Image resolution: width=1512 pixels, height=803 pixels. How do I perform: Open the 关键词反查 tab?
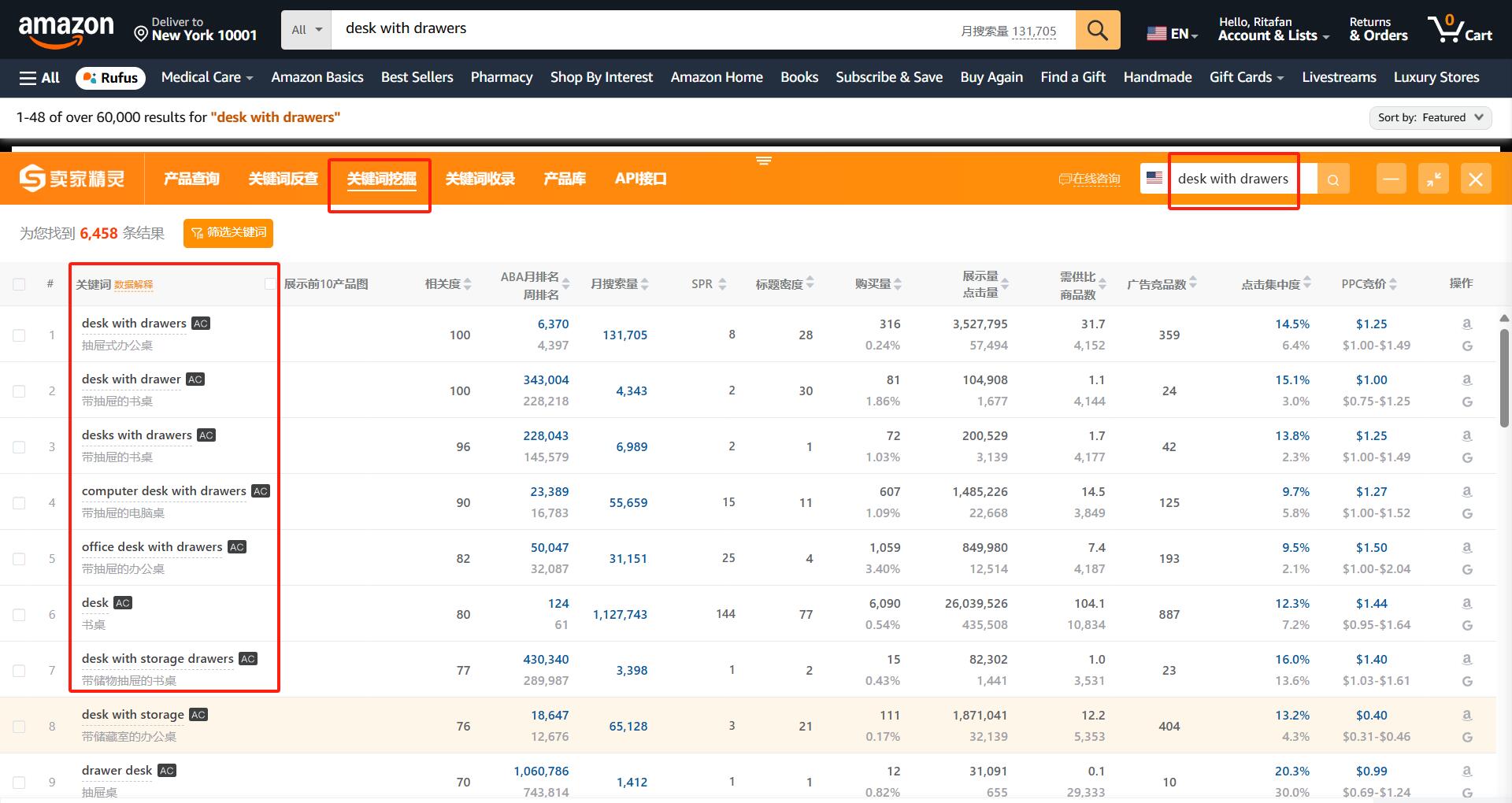tap(283, 179)
